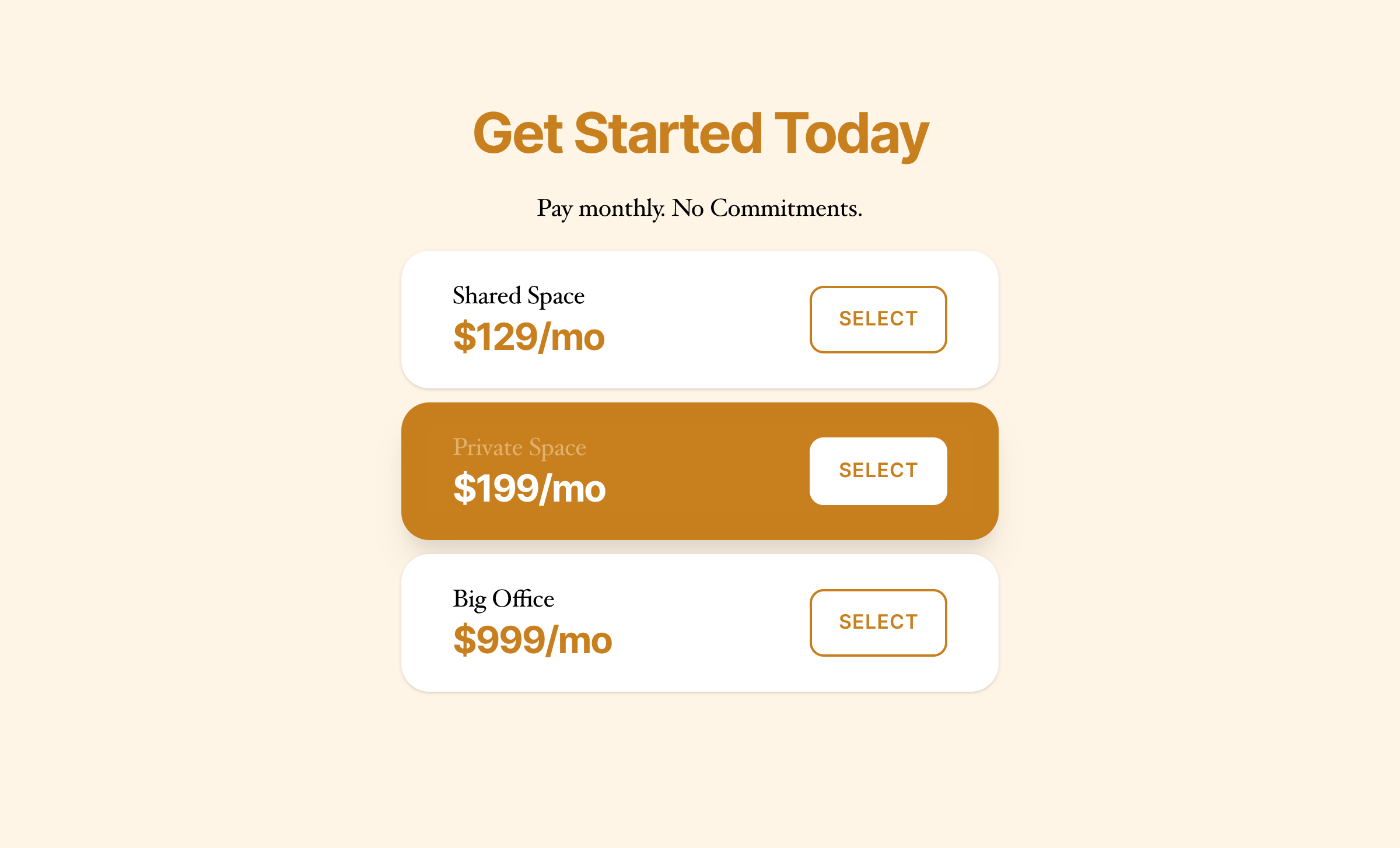
Task: Choose the cheapest plan via its SELECT button
Action: tap(877, 319)
